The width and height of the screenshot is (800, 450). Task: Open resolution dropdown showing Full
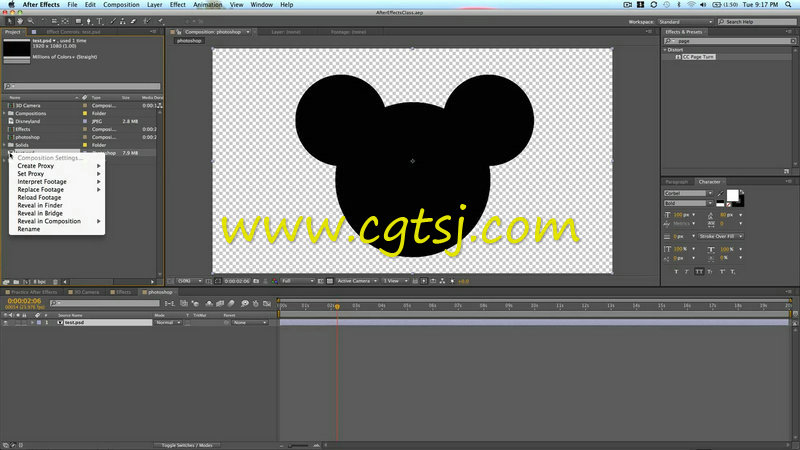click(298, 281)
